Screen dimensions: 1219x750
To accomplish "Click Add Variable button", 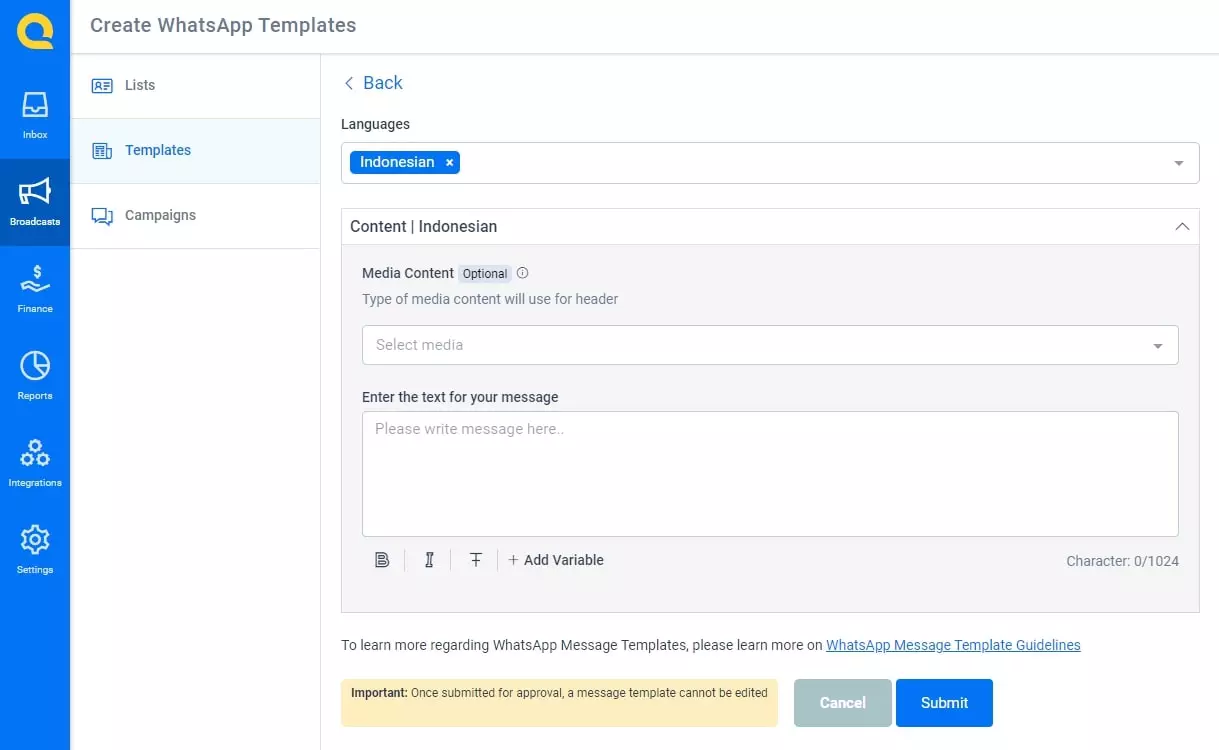I will pos(556,560).
